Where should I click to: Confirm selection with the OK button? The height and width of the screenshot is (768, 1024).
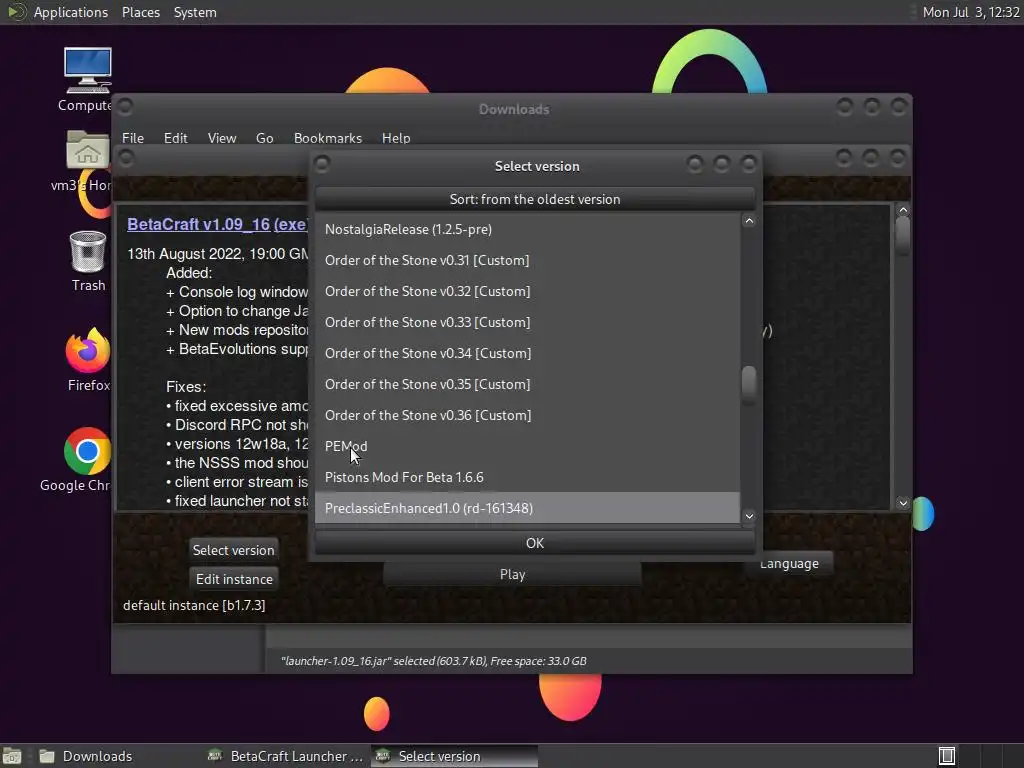tap(534, 543)
